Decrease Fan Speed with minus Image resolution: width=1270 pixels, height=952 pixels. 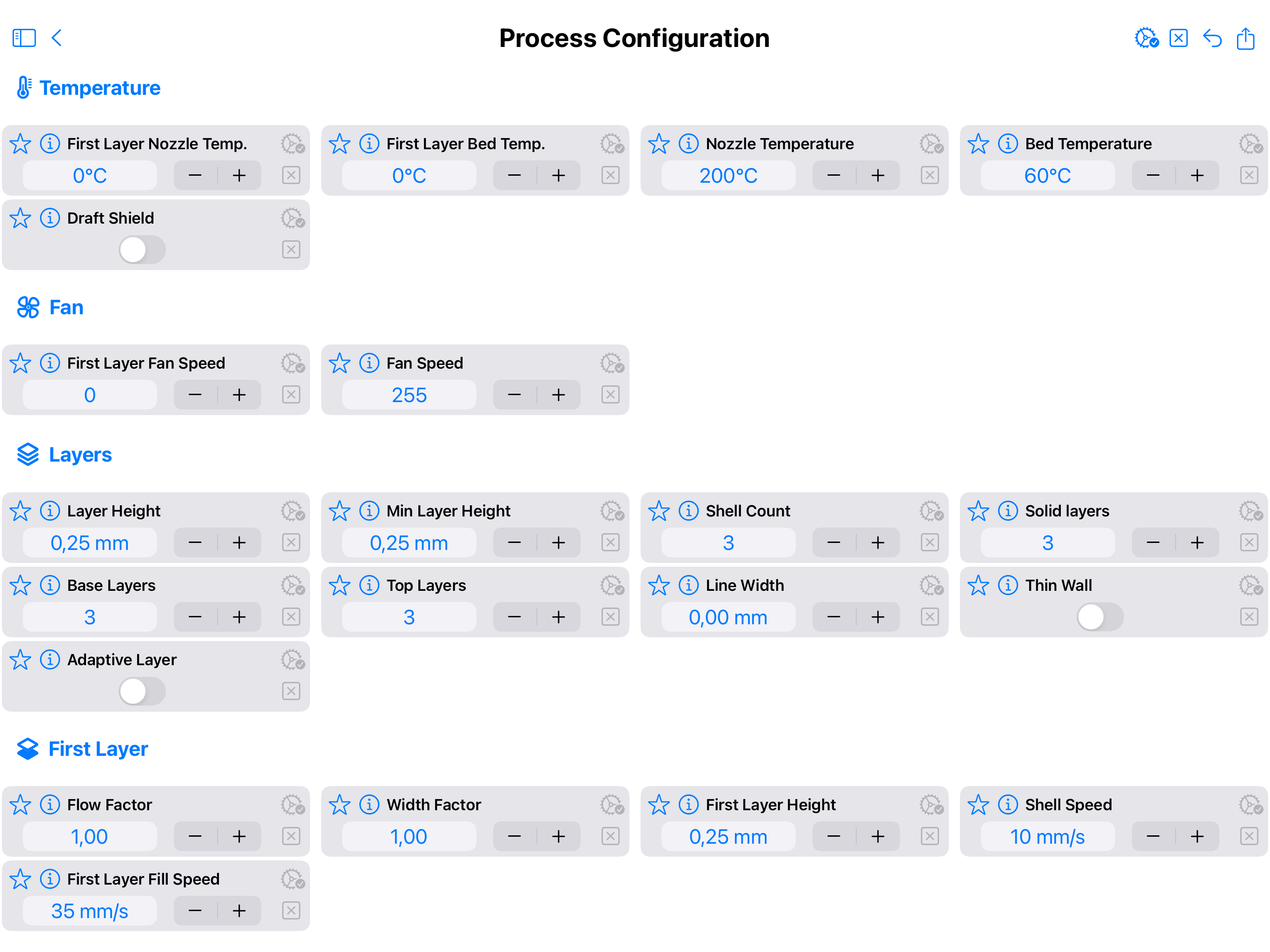click(x=515, y=395)
